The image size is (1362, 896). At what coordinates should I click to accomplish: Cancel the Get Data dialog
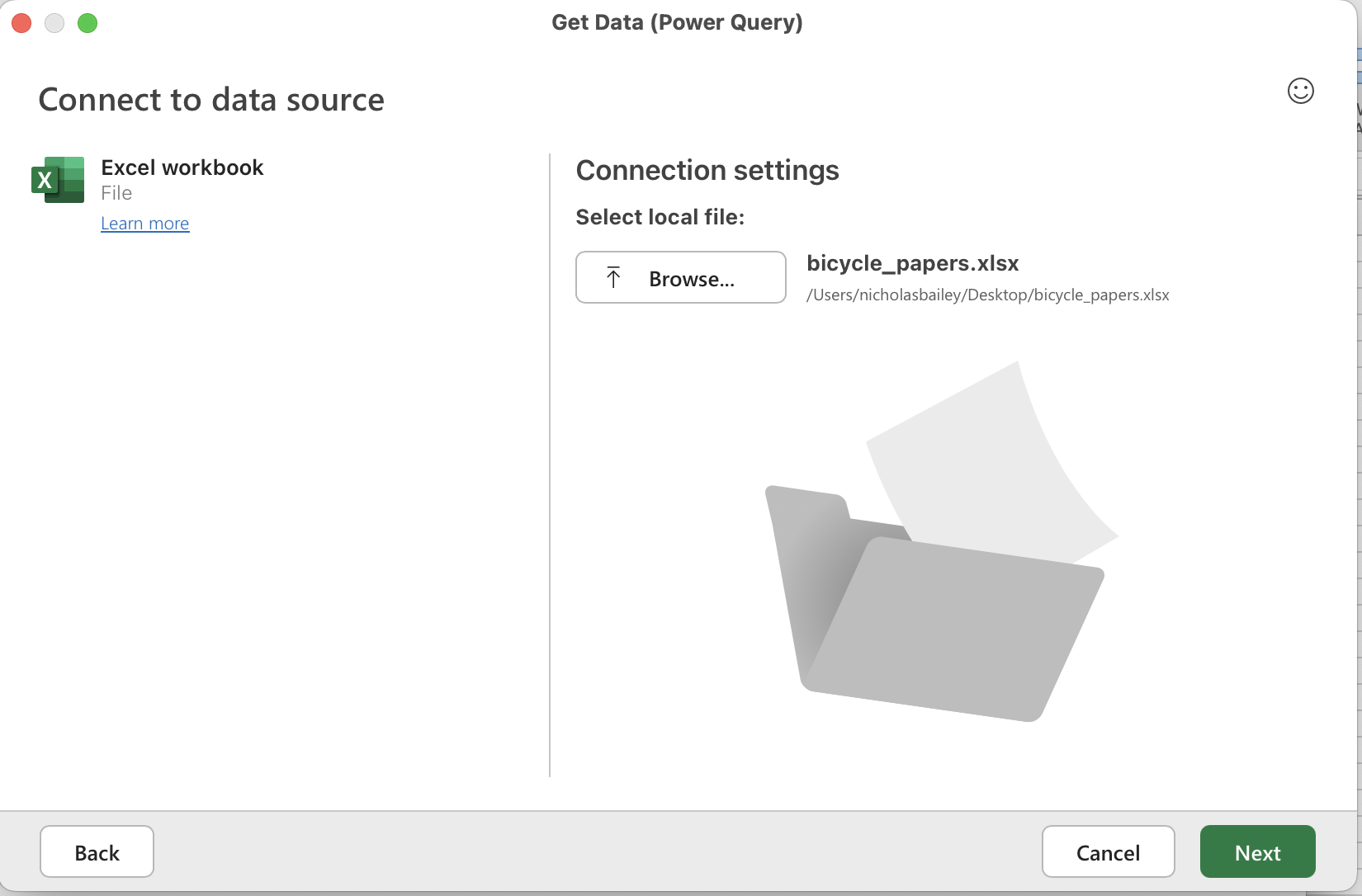click(1108, 851)
